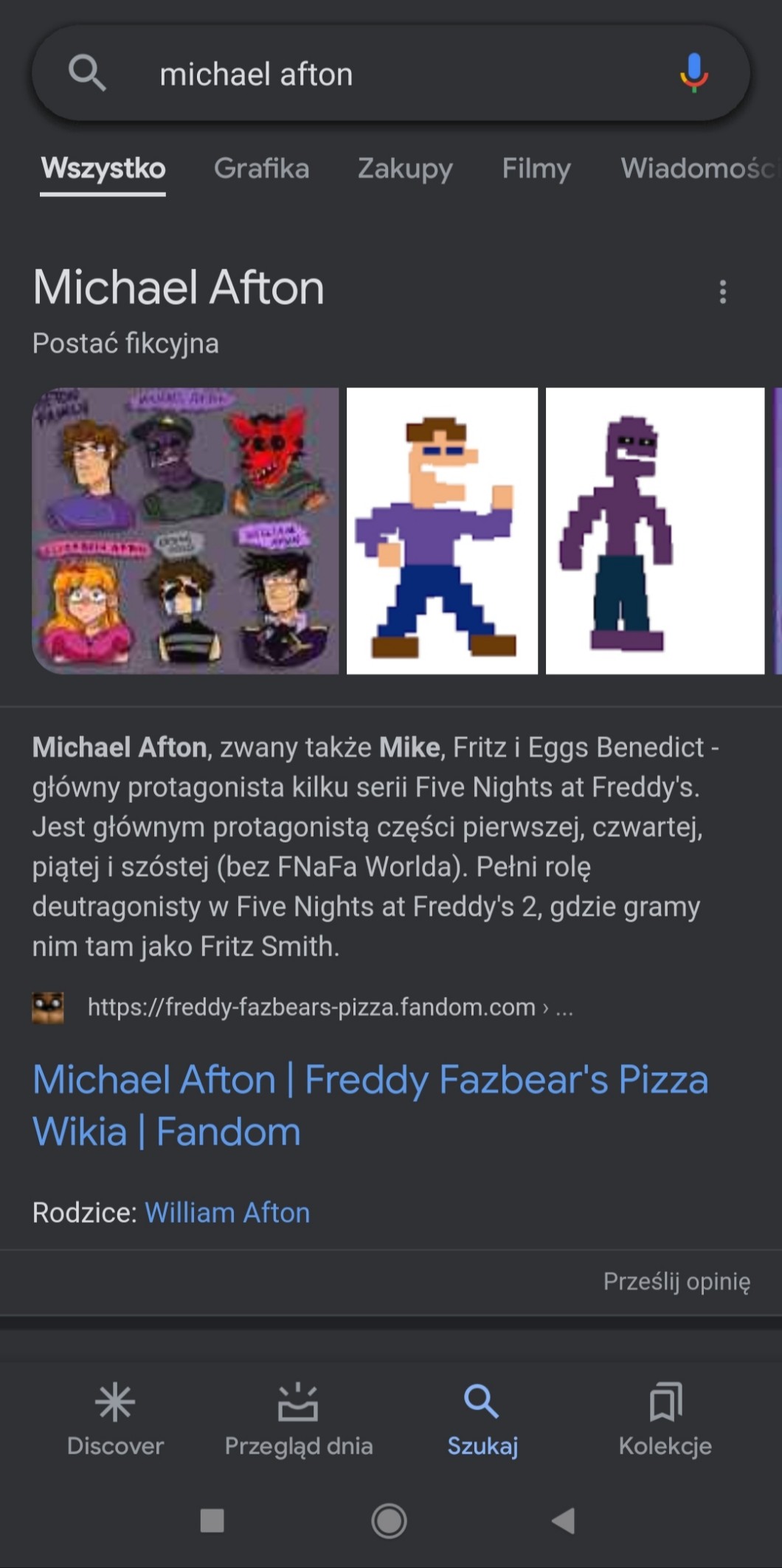Switch to the Zakupy tab
Image resolution: width=782 pixels, height=1568 pixels.
[405, 168]
